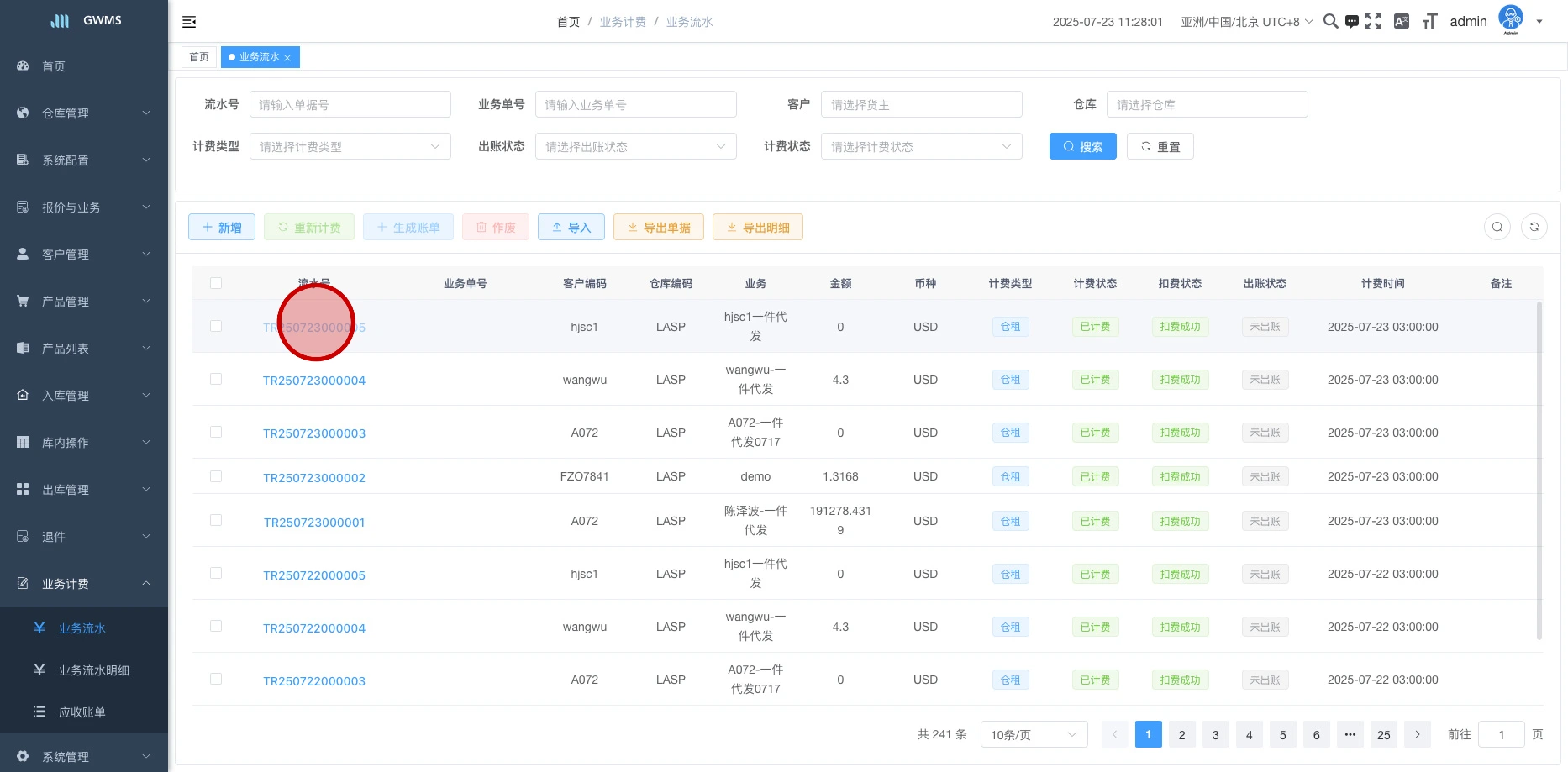Collapse the sidebar with the hamburger icon
1568x772 pixels.
pos(189,22)
